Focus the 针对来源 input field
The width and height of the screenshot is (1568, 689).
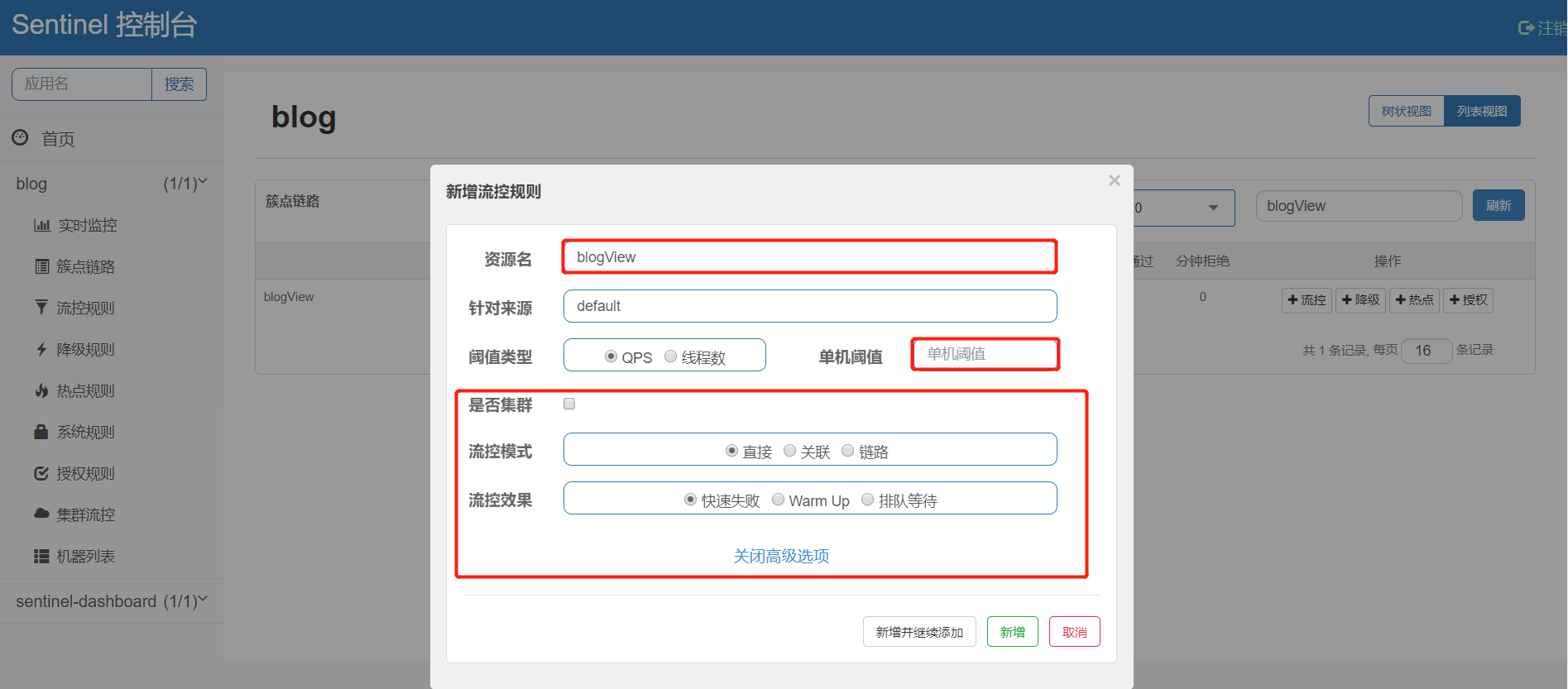click(810, 306)
